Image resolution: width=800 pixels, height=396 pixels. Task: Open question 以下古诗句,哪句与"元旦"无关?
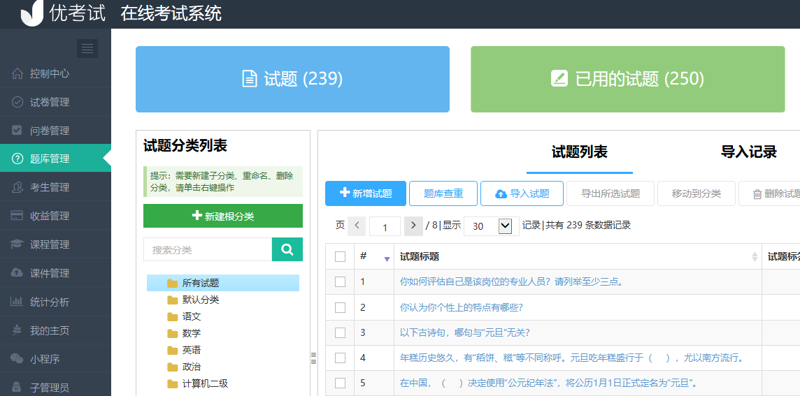(x=465, y=333)
